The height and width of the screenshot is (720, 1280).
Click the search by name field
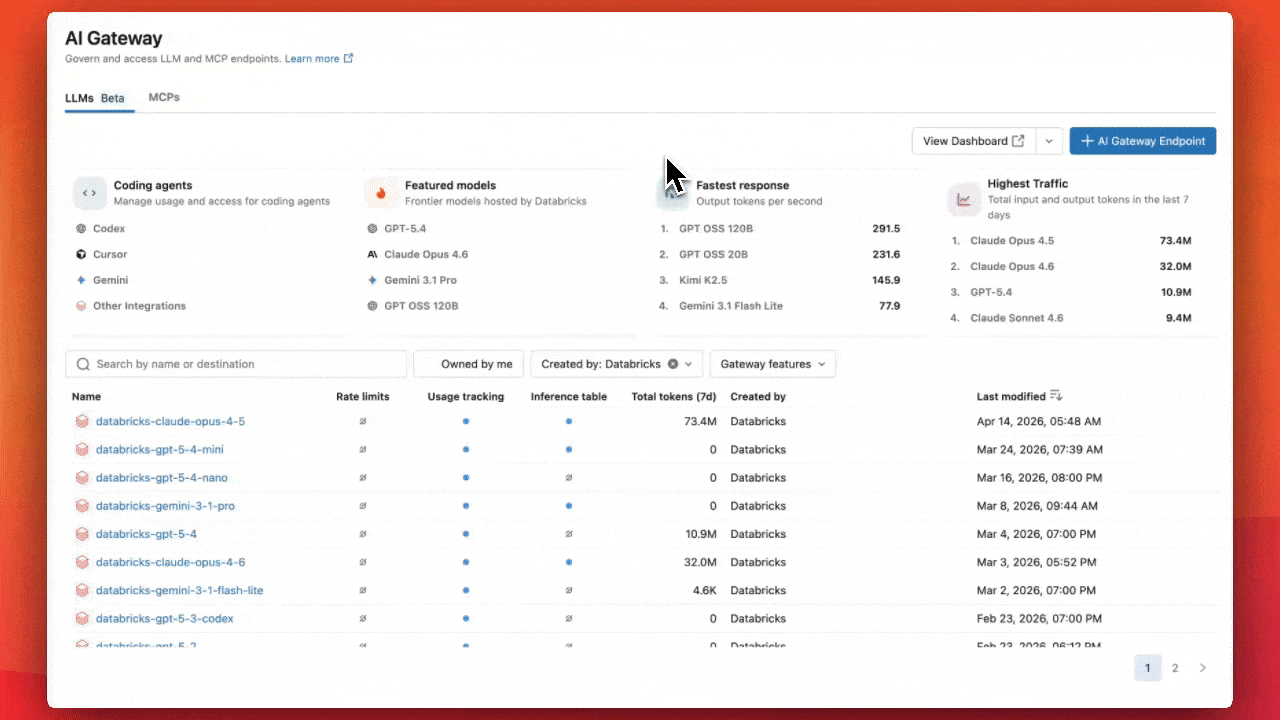235,363
